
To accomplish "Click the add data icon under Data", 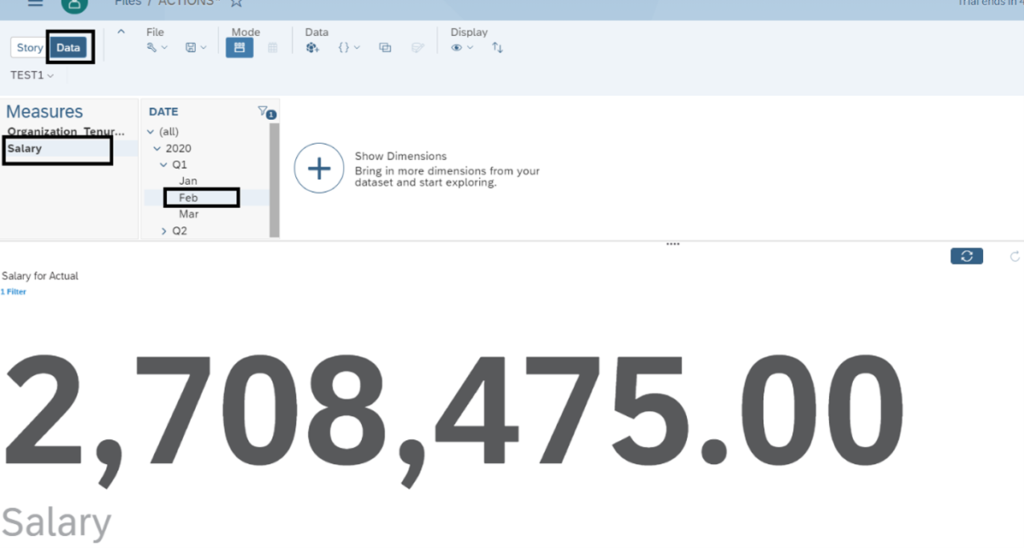I will tap(313, 48).
